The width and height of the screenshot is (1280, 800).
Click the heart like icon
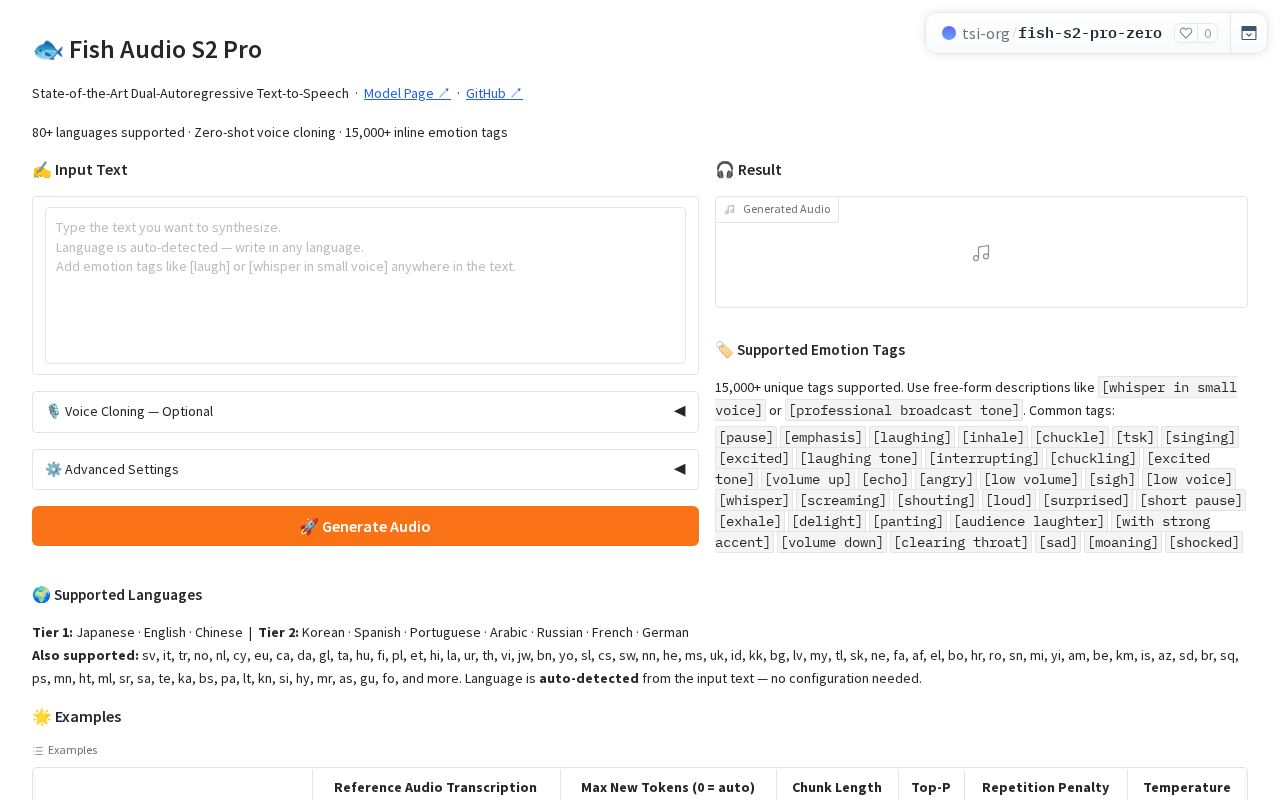[1186, 33]
